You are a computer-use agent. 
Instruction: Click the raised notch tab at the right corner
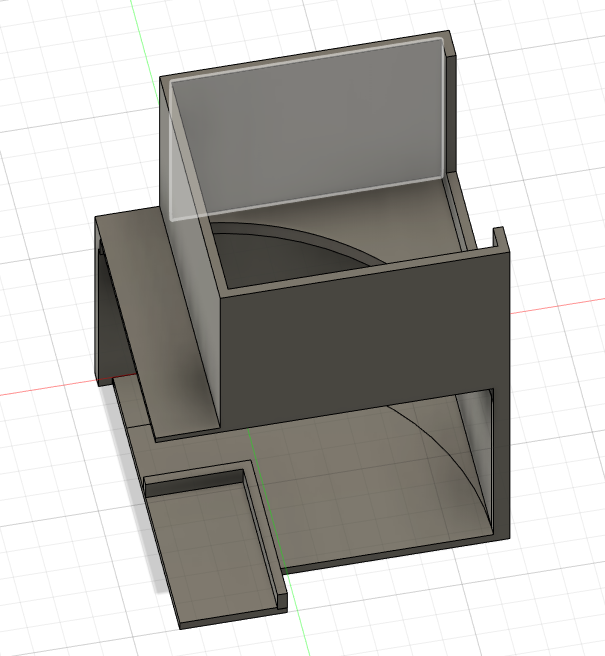(498, 238)
